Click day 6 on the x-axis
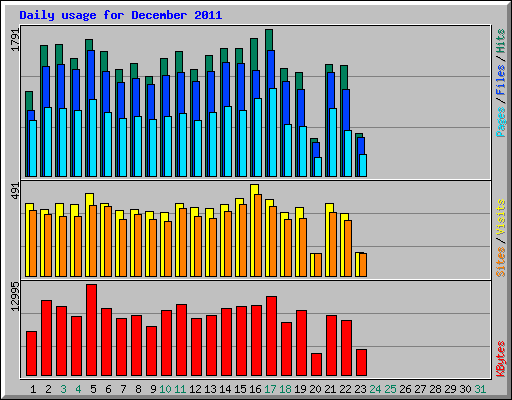This screenshot has height=400, width=512. click(108, 389)
